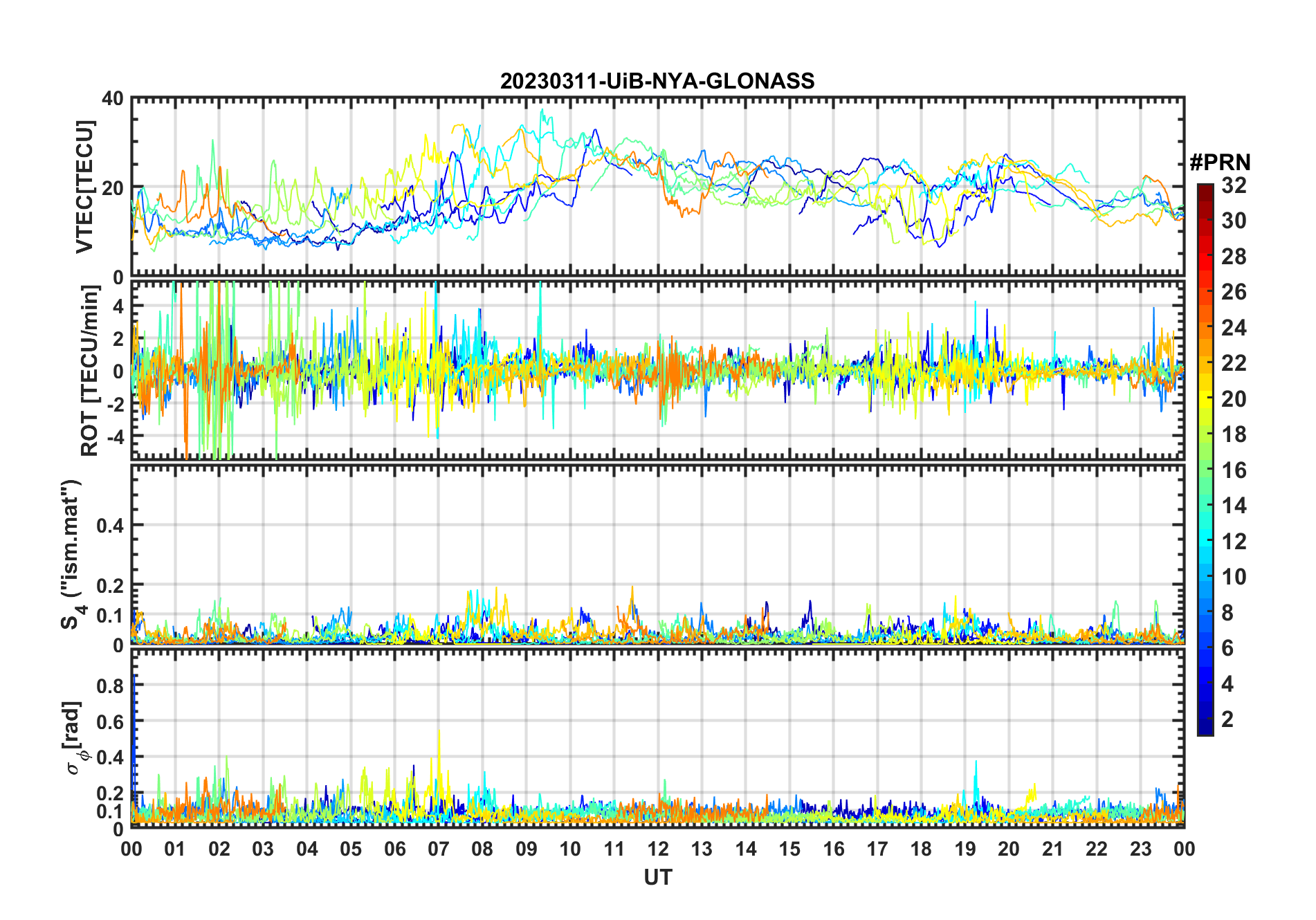The image size is (1316, 920).
Task: Click the 15 hour tick on UT axis
Action: click(789, 849)
